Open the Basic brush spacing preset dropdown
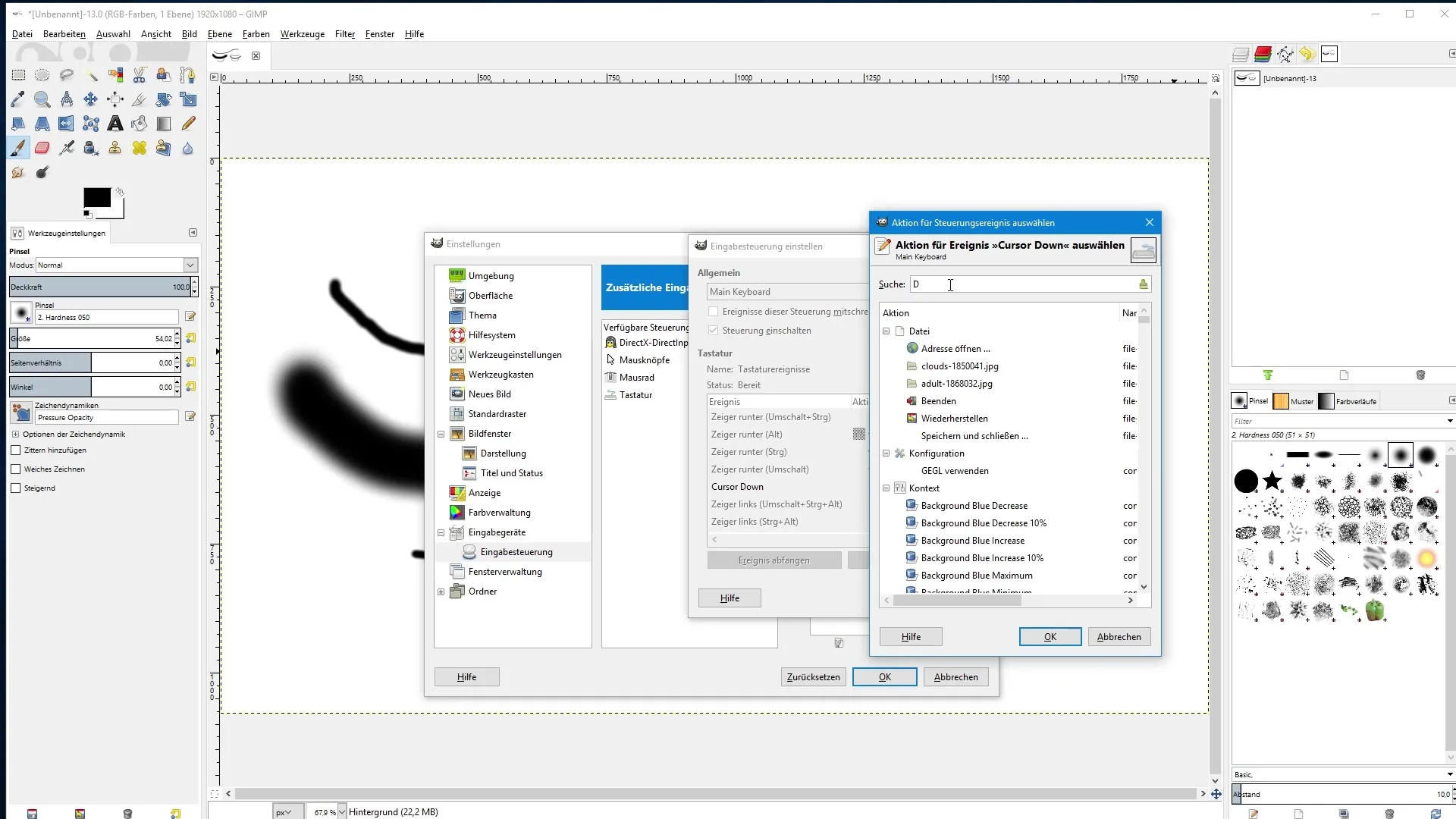Image resolution: width=1456 pixels, height=819 pixels. pos(1449,775)
